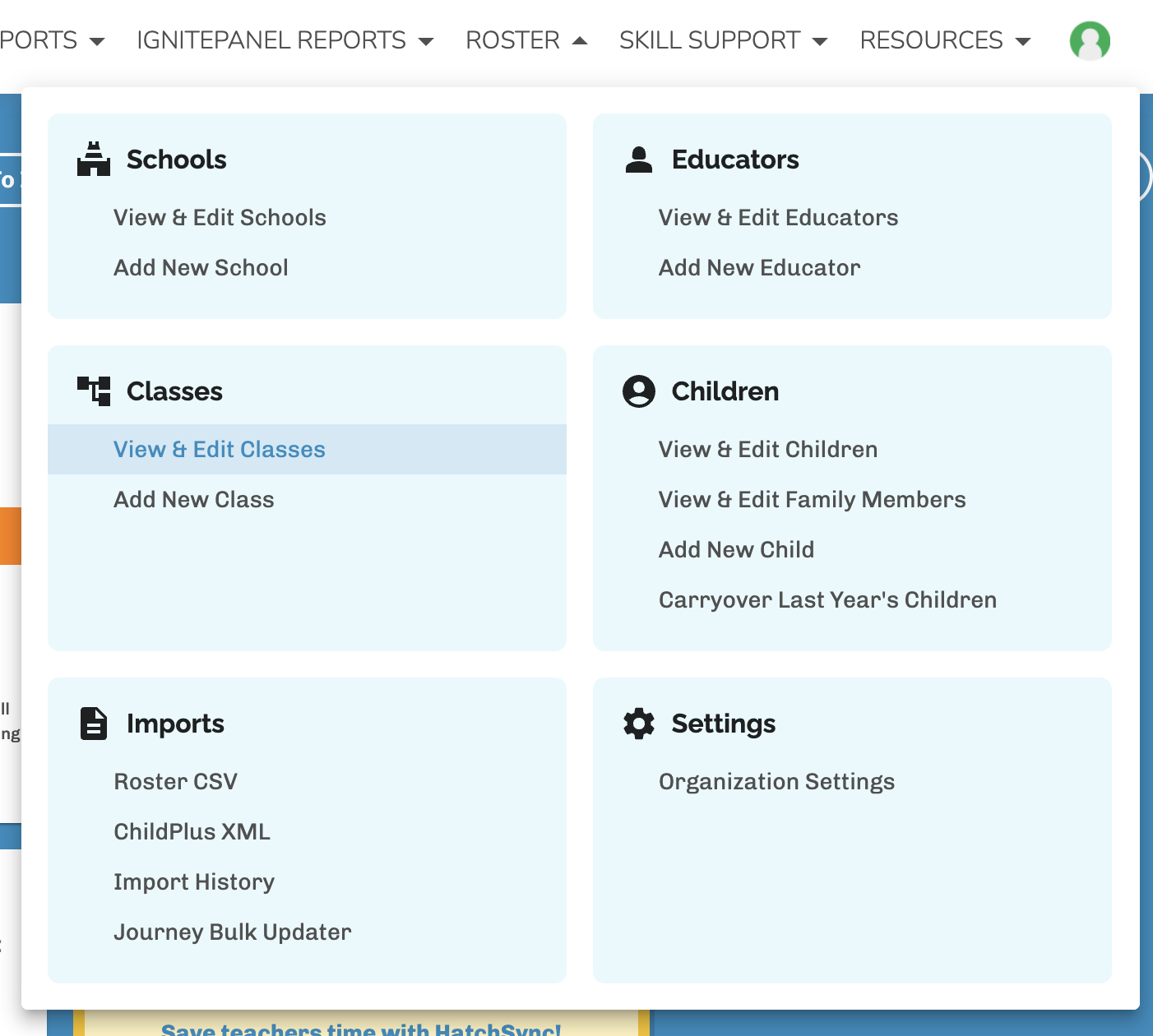
Task: Expand the Resources dropdown
Action: [x=945, y=40]
